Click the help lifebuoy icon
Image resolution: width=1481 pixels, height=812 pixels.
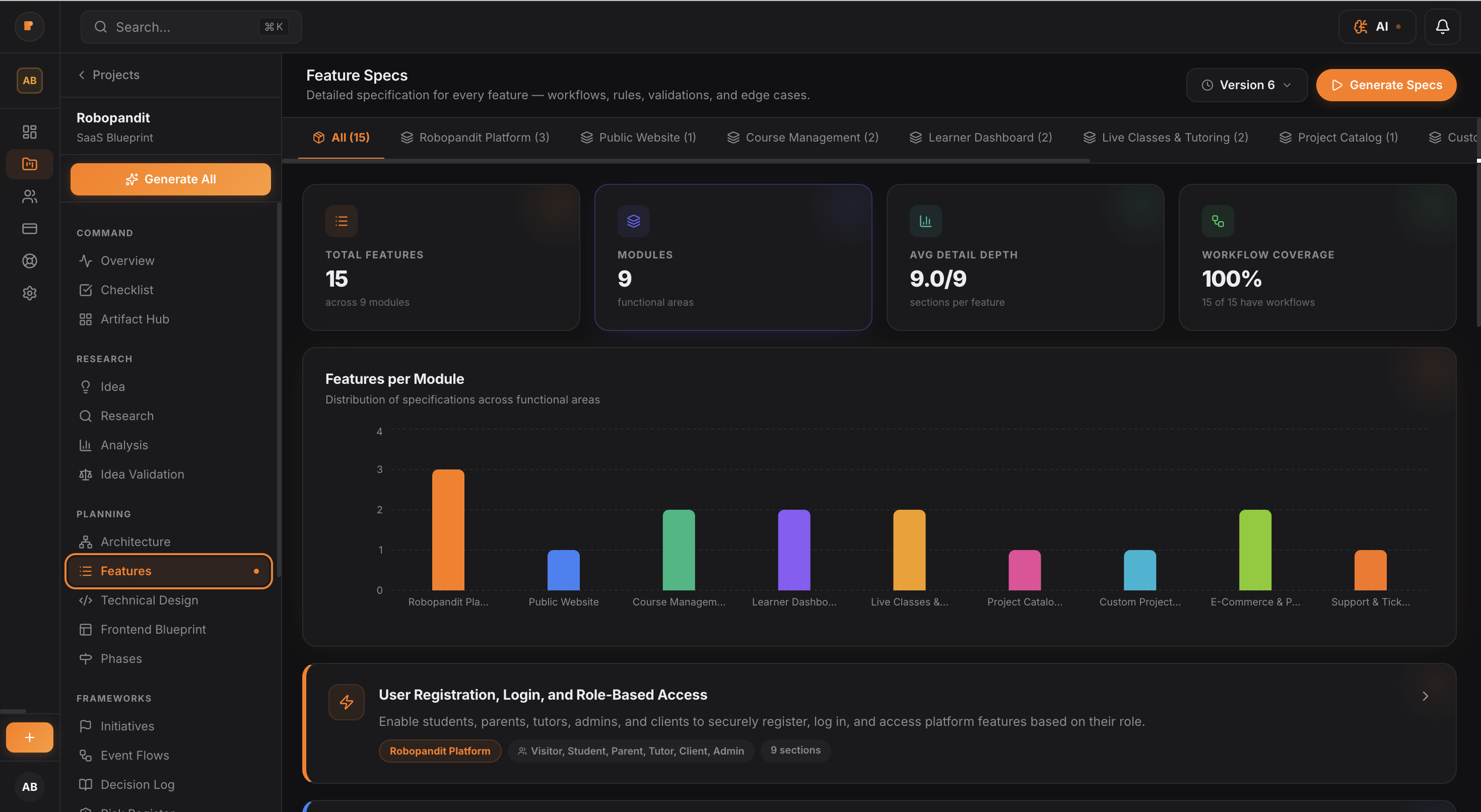pyautogui.click(x=29, y=260)
